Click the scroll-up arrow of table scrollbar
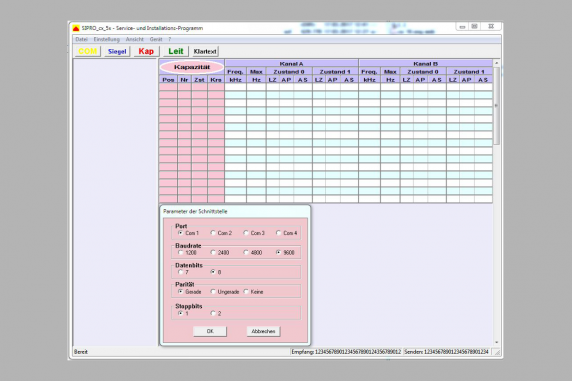 (x=496, y=63)
